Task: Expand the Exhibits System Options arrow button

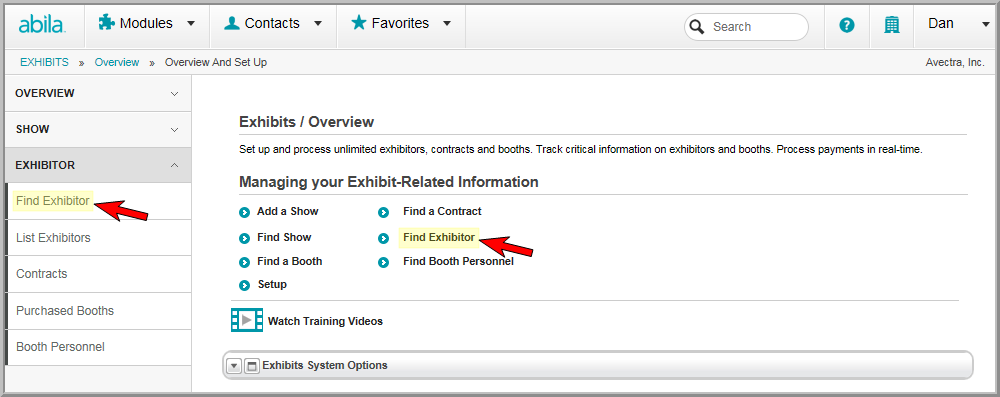Action: click(x=234, y=366)
